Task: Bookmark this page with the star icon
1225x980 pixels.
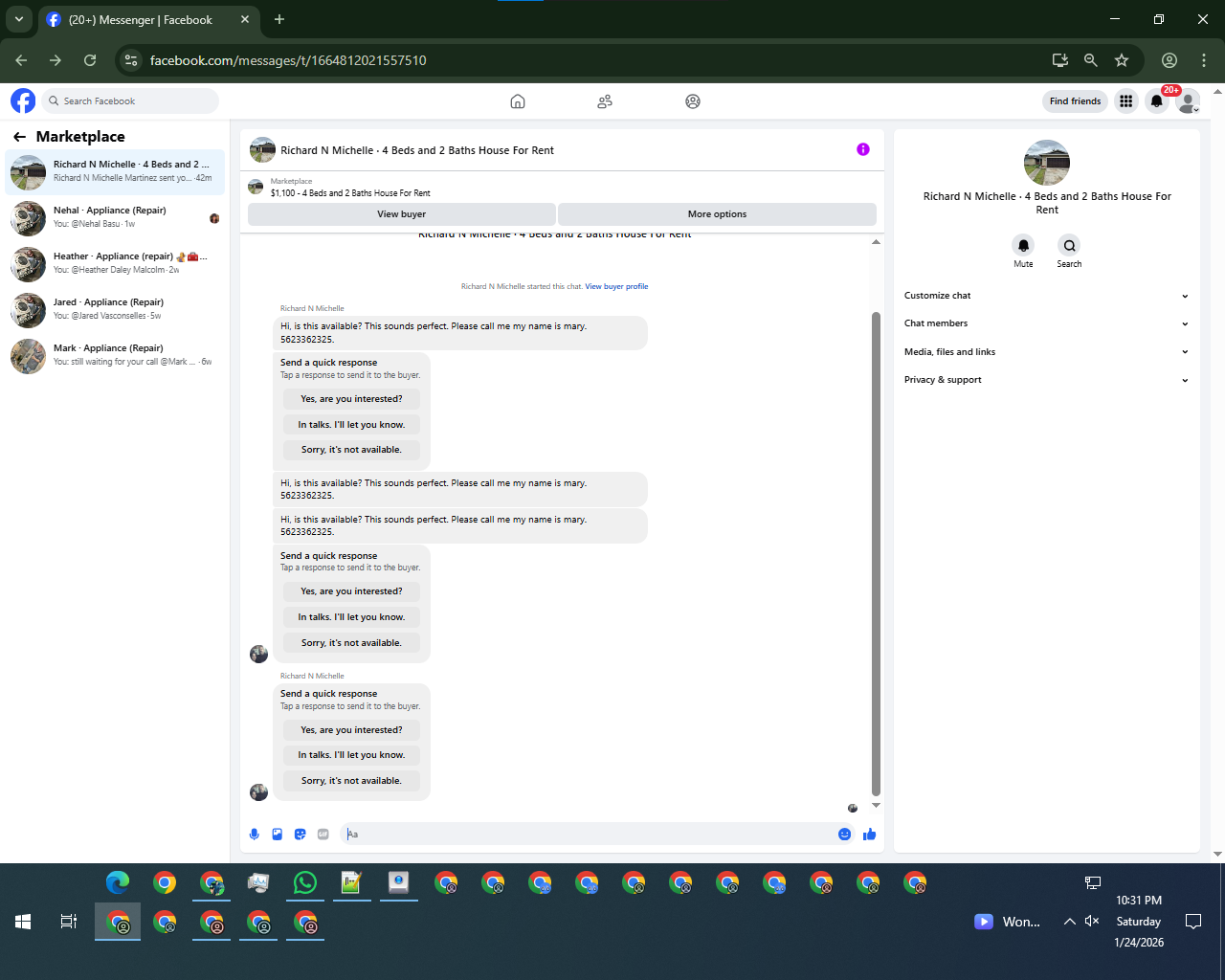Action: click(1122, 60)
